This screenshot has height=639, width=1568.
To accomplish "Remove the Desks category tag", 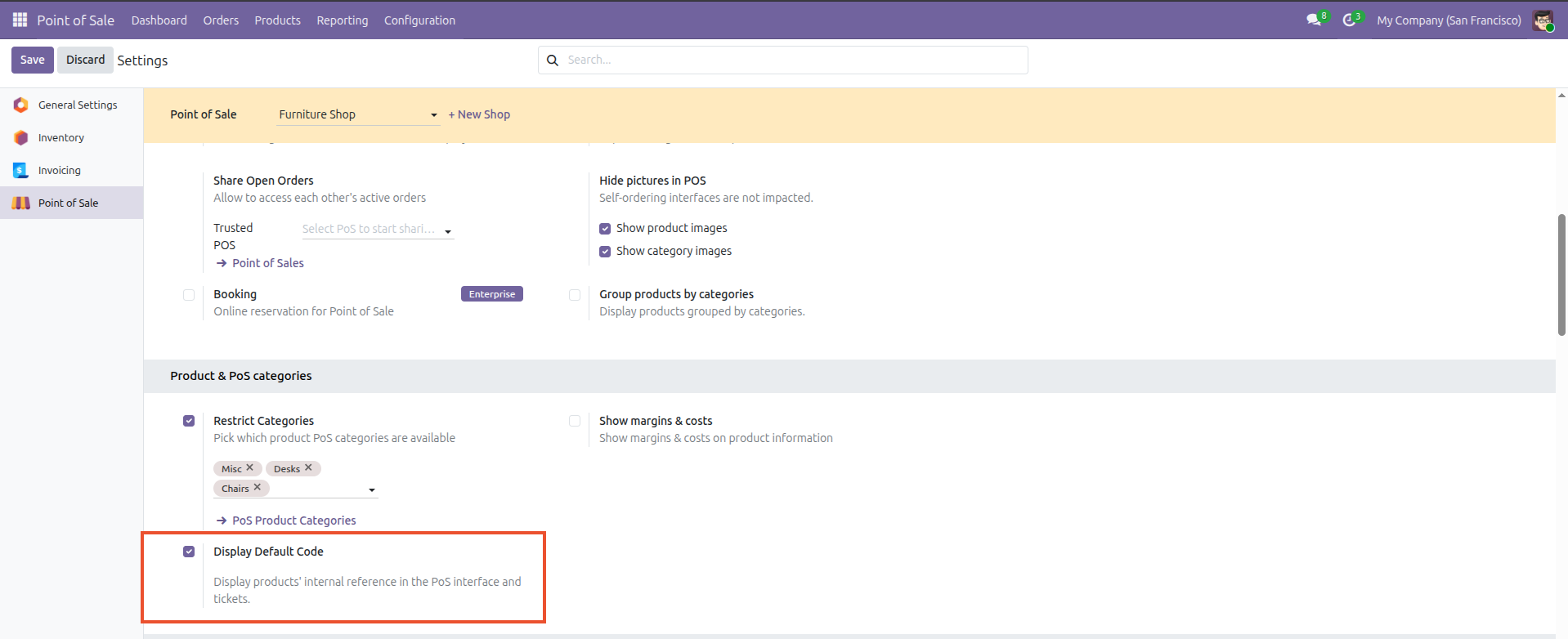I will click(308, 467).
